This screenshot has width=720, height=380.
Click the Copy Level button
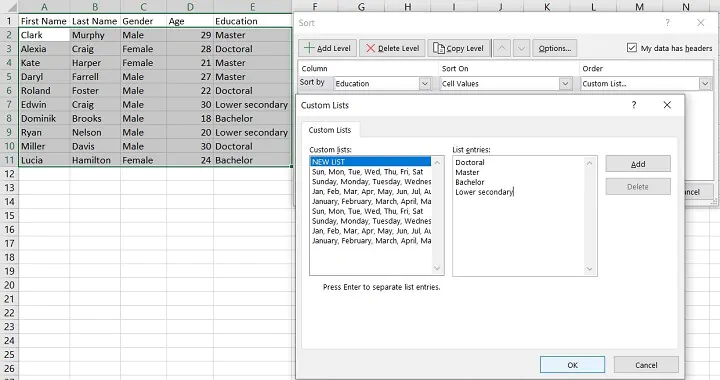click(x=459, y=48)
